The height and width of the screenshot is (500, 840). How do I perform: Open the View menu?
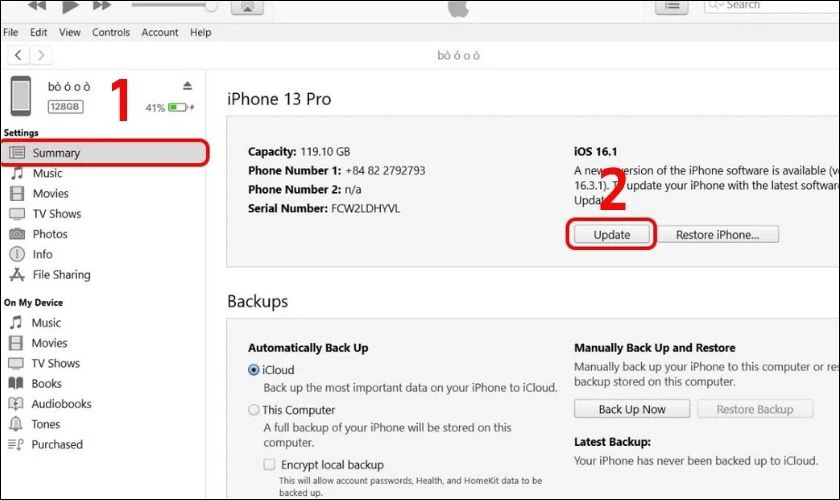click(70, 32)
